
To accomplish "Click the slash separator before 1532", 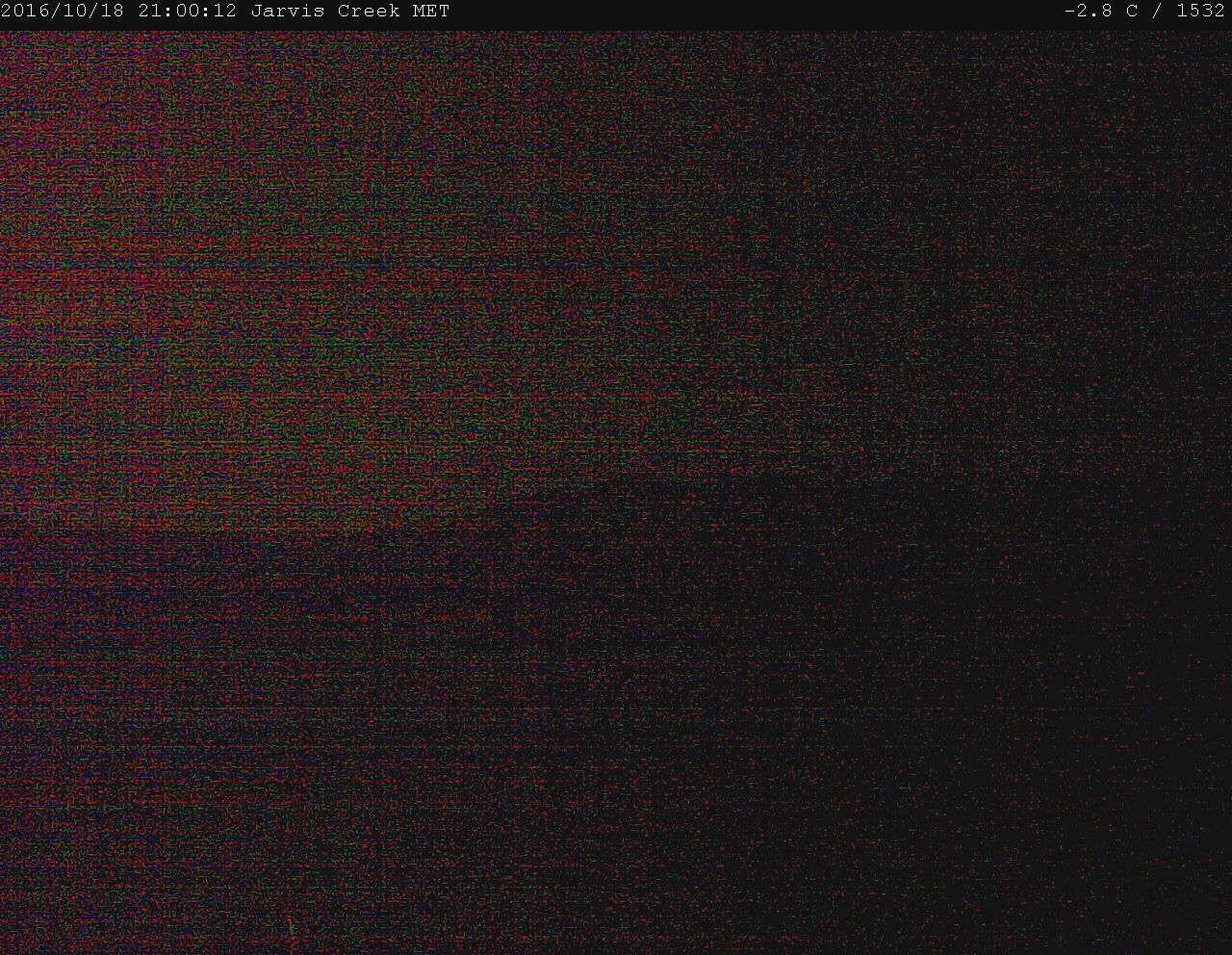I will click(x=1157, y=12).
